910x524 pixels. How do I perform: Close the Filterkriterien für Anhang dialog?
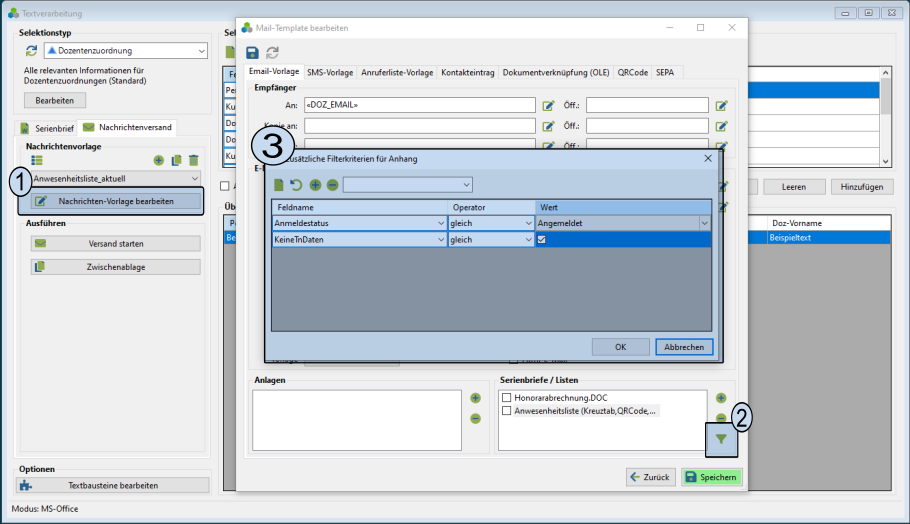(x=708, y=158)
